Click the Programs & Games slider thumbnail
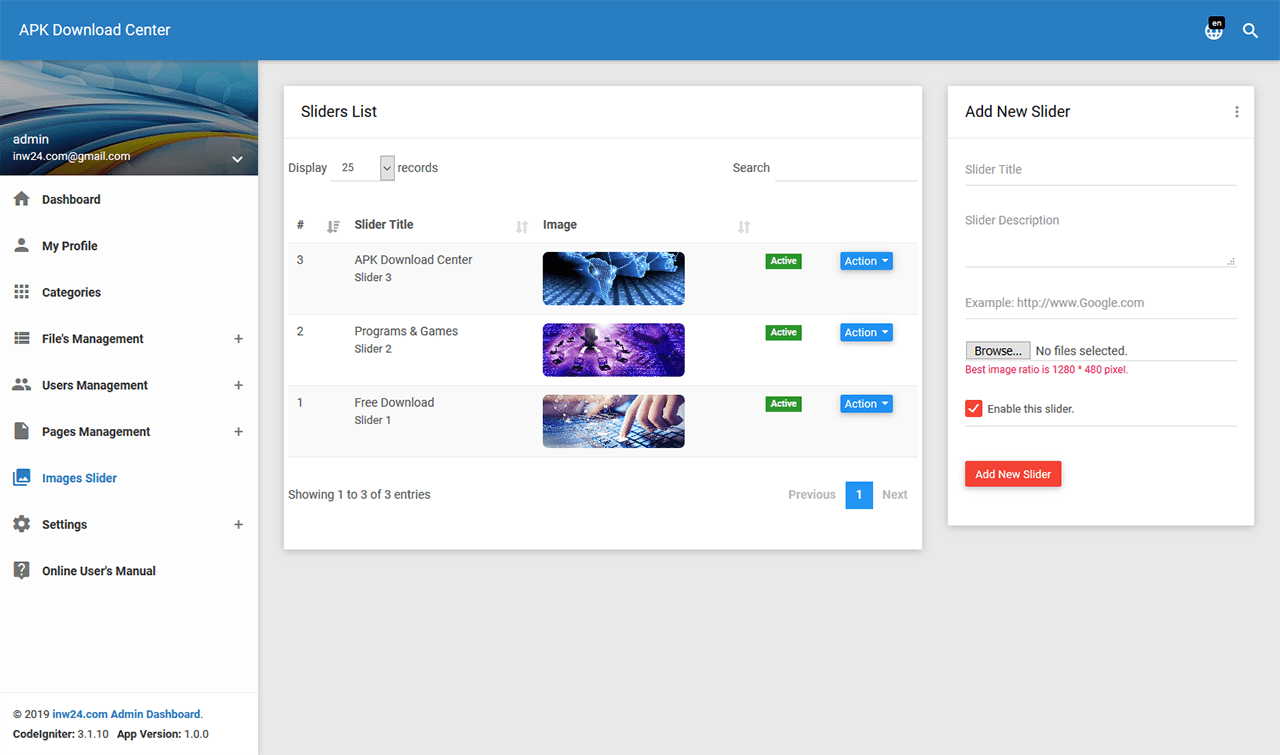 (x=613, y=350)
